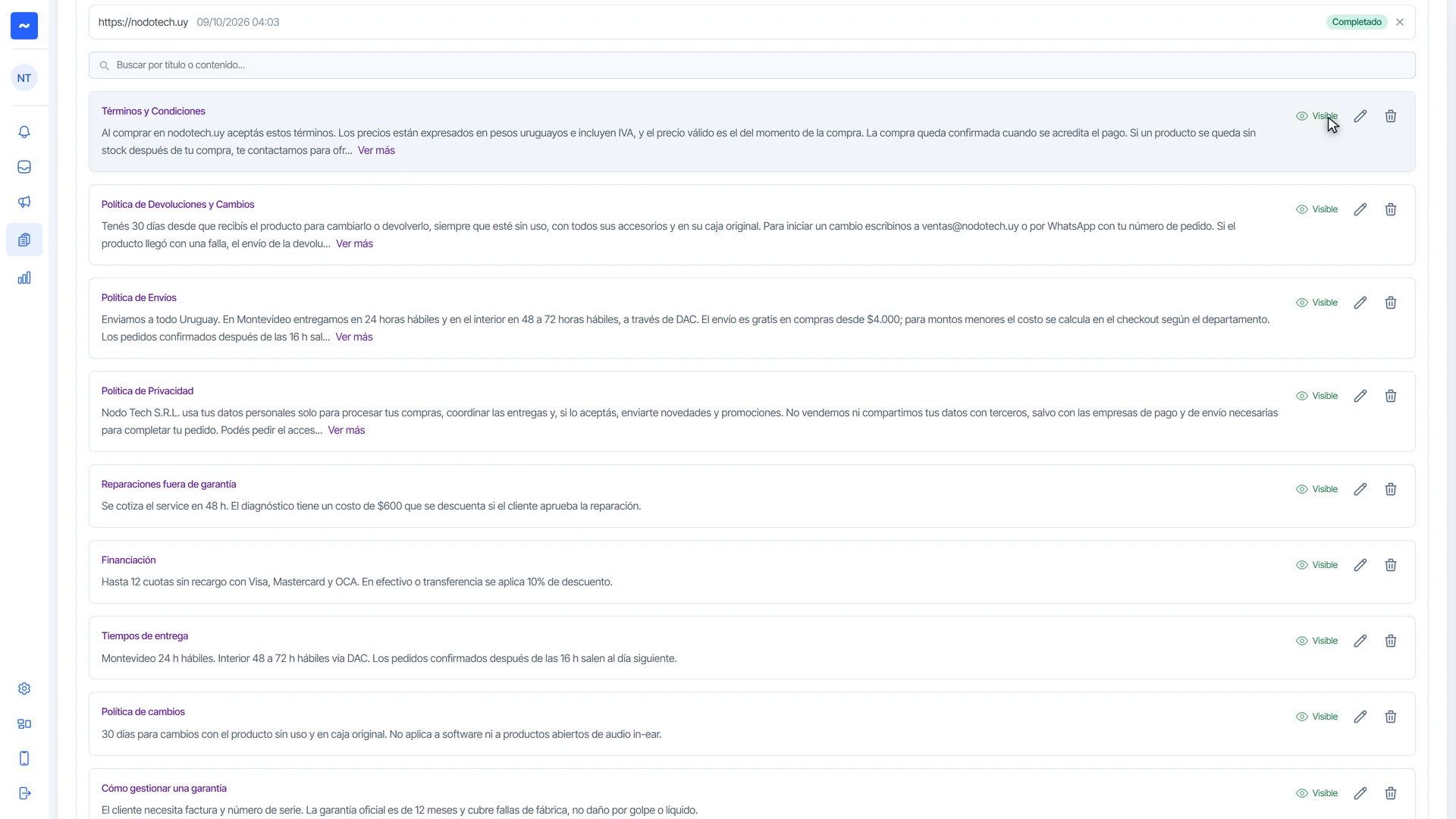Click the Financiación title

(x=129, y=560)
